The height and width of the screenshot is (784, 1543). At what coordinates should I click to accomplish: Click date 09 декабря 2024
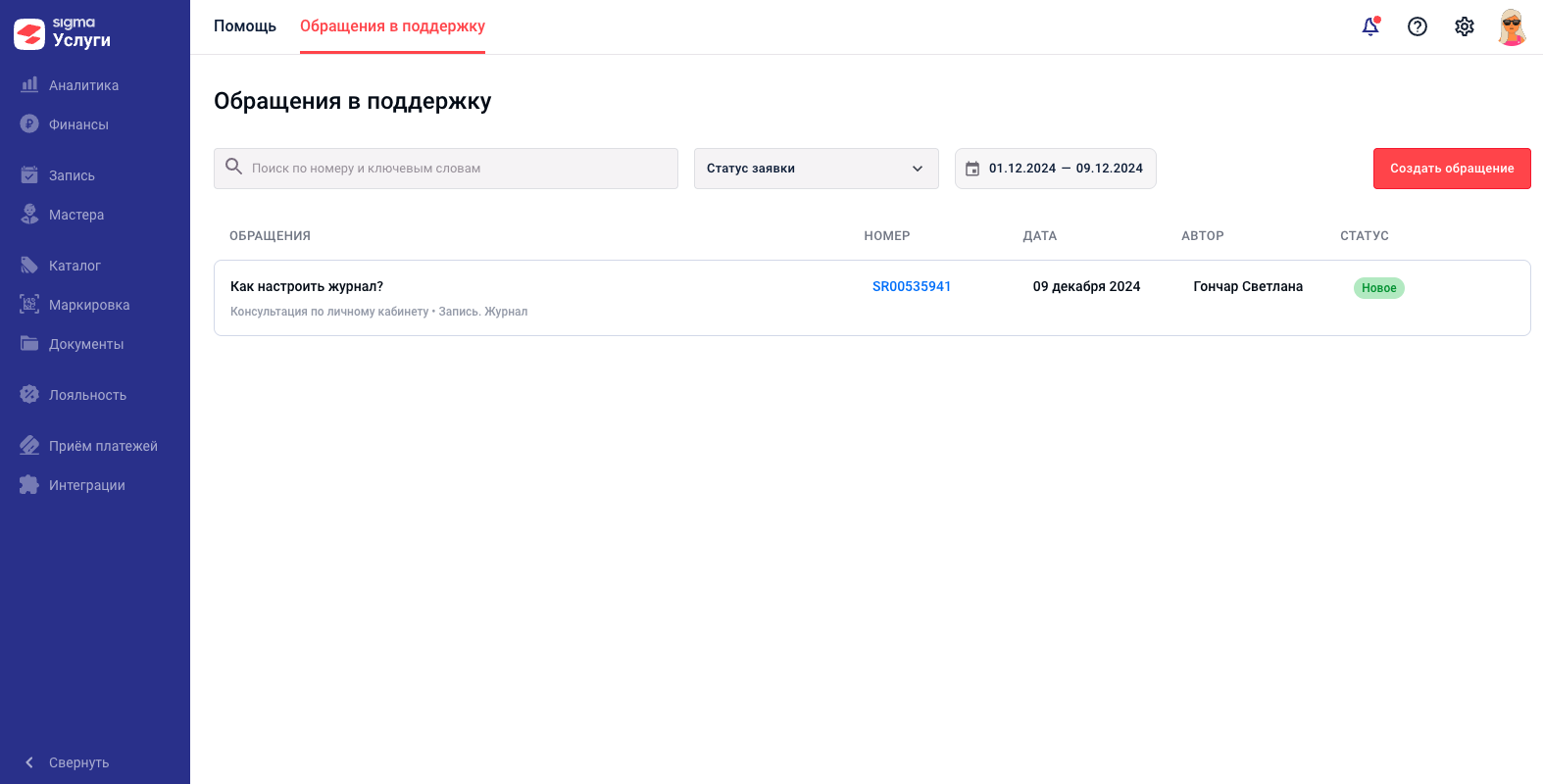1086,286
